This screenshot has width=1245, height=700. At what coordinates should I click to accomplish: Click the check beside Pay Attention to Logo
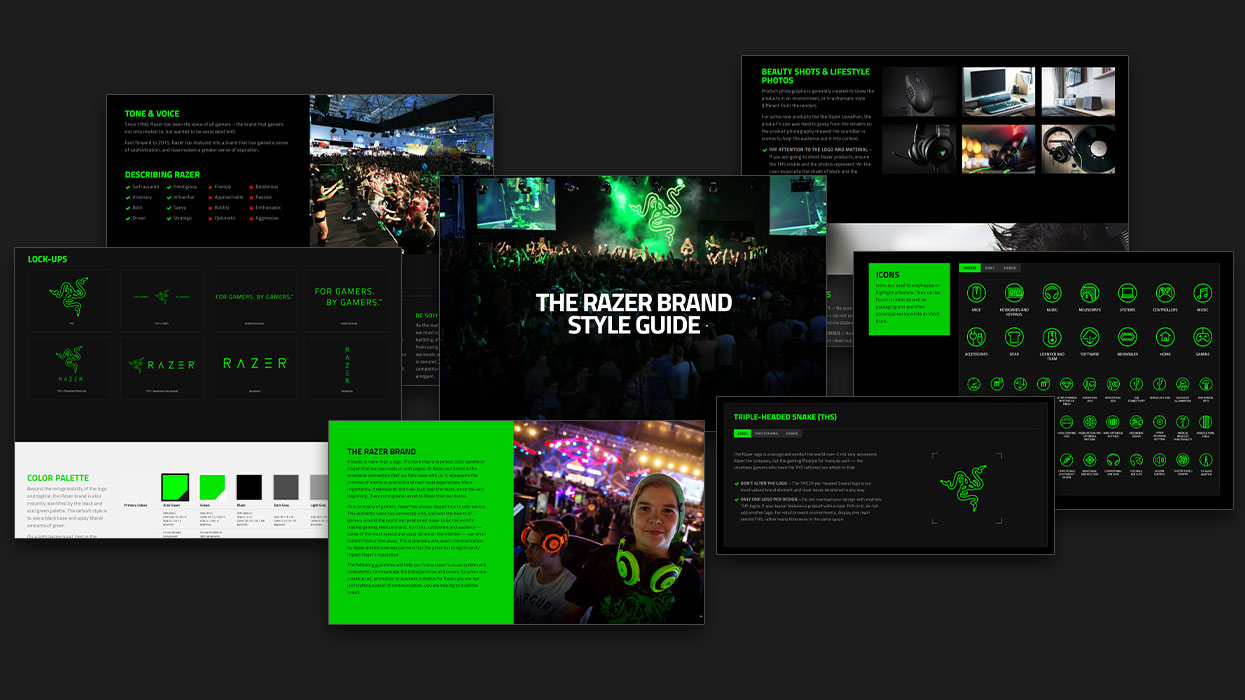pos(765,149)
